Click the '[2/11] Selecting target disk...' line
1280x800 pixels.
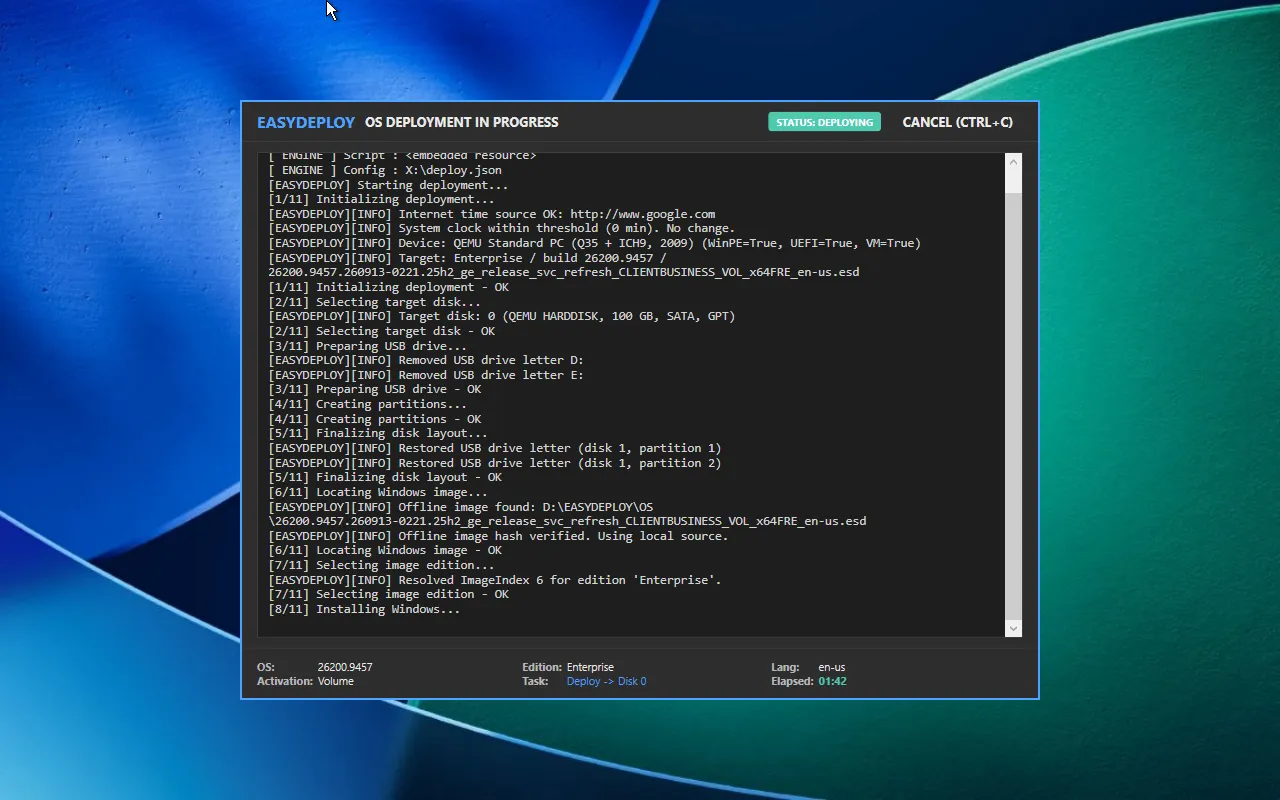tap(374, 302)
